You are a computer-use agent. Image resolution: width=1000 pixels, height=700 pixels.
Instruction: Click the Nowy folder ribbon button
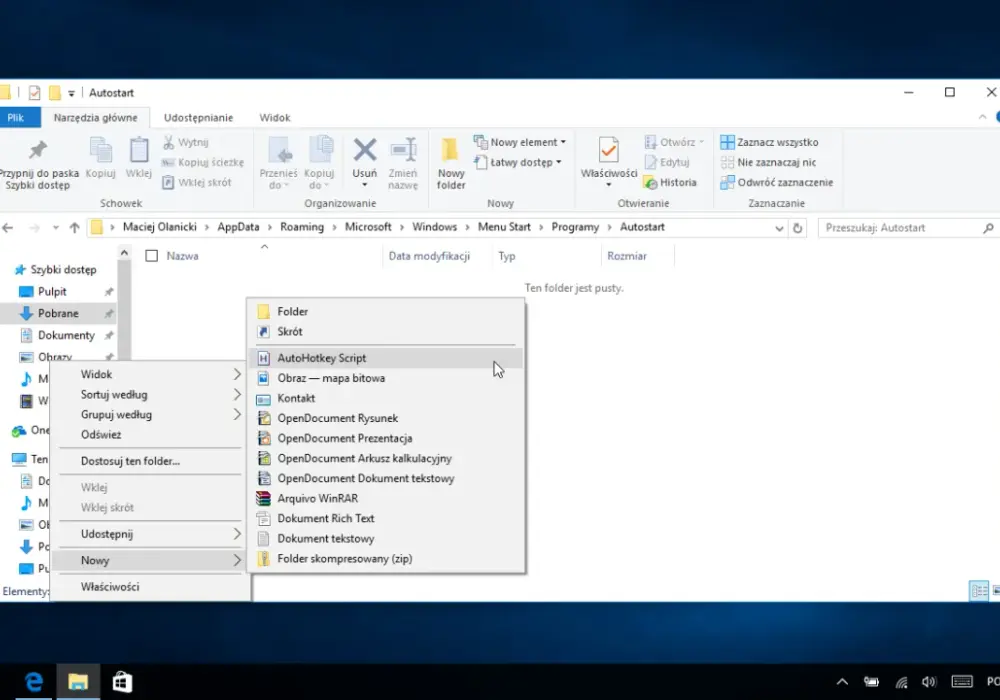click(451, 164)
